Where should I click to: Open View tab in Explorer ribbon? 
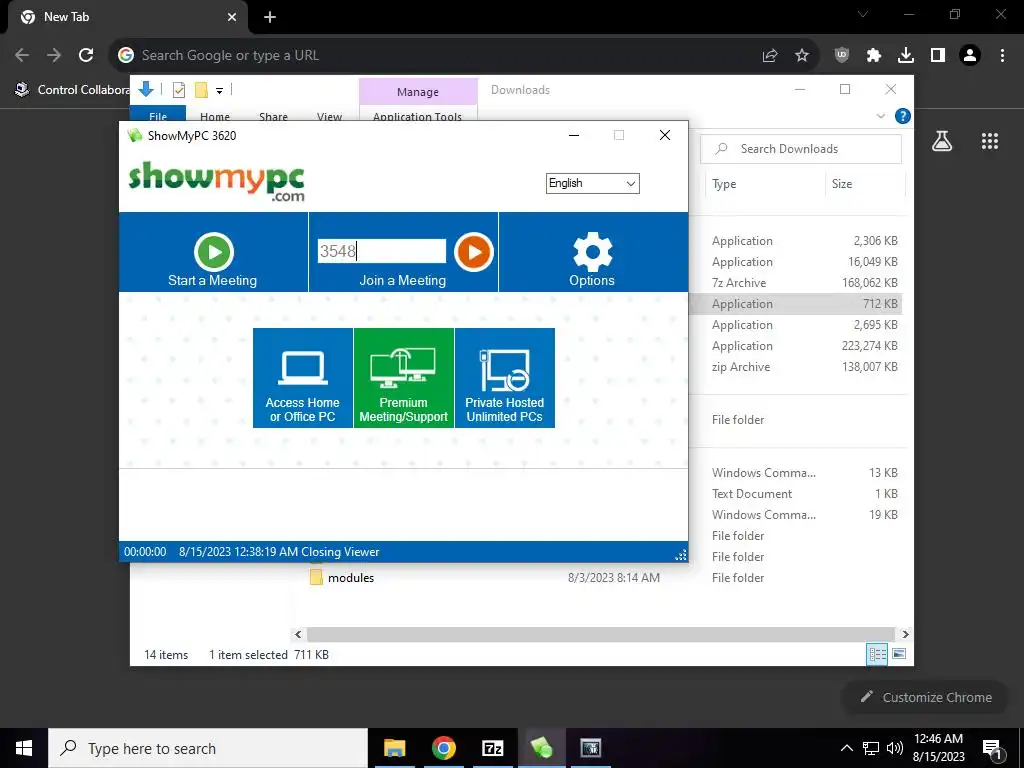click(x=329, y=117)
